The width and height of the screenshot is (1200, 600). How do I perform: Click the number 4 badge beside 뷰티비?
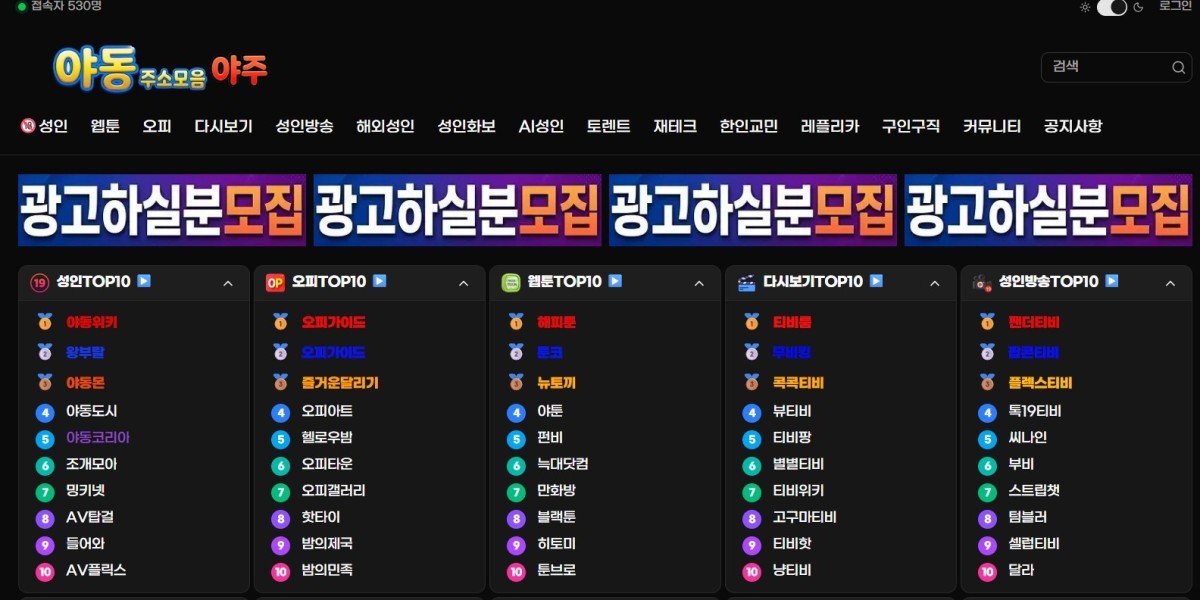click(752, 412)
